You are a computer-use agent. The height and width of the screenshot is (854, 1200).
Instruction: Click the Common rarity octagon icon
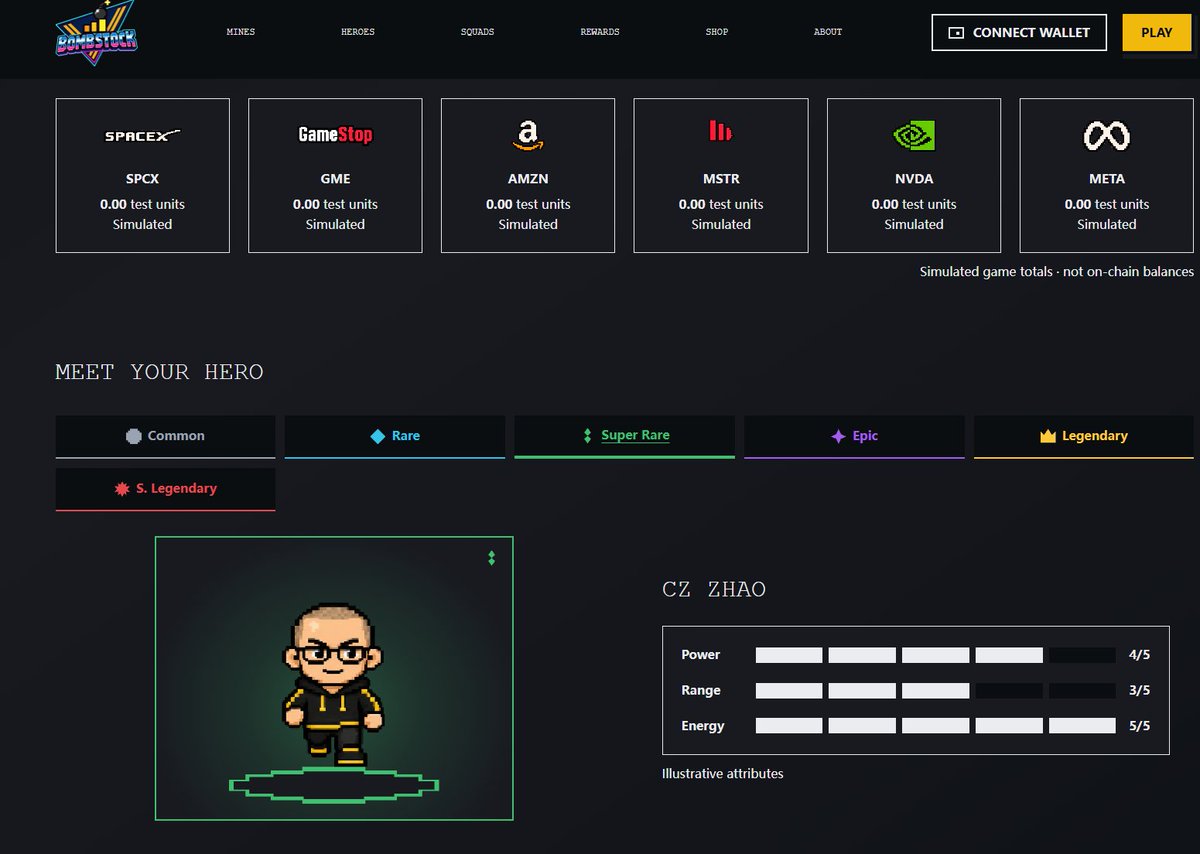[x=134, y=436]
